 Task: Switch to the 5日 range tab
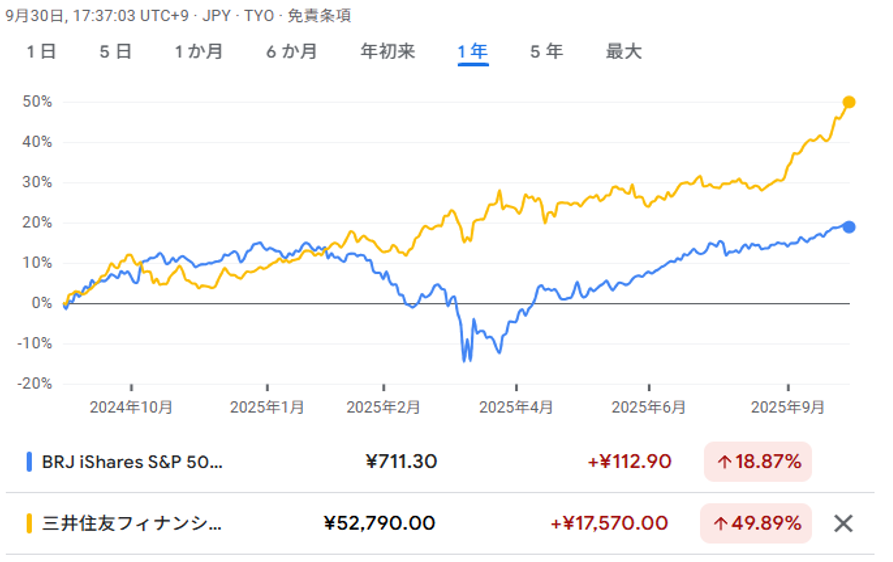115,52
